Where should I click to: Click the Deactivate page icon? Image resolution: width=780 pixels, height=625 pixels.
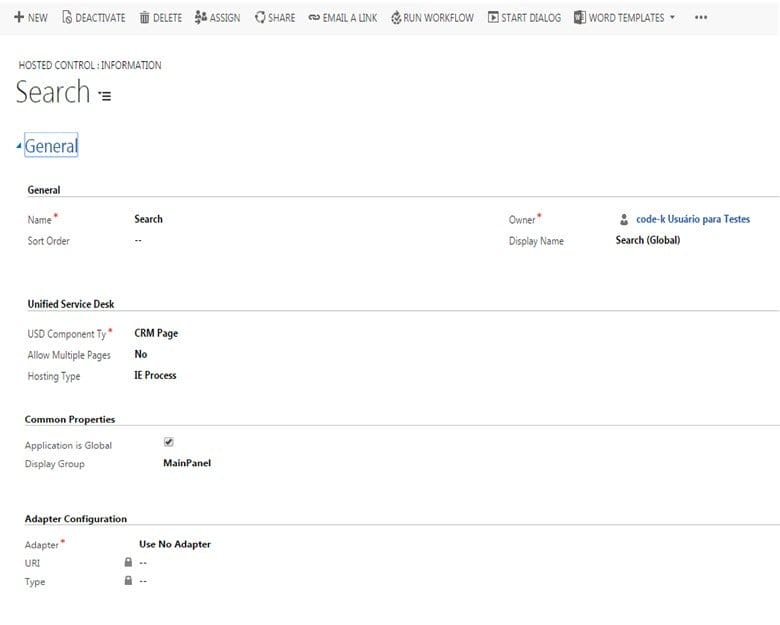coord(67,18)
